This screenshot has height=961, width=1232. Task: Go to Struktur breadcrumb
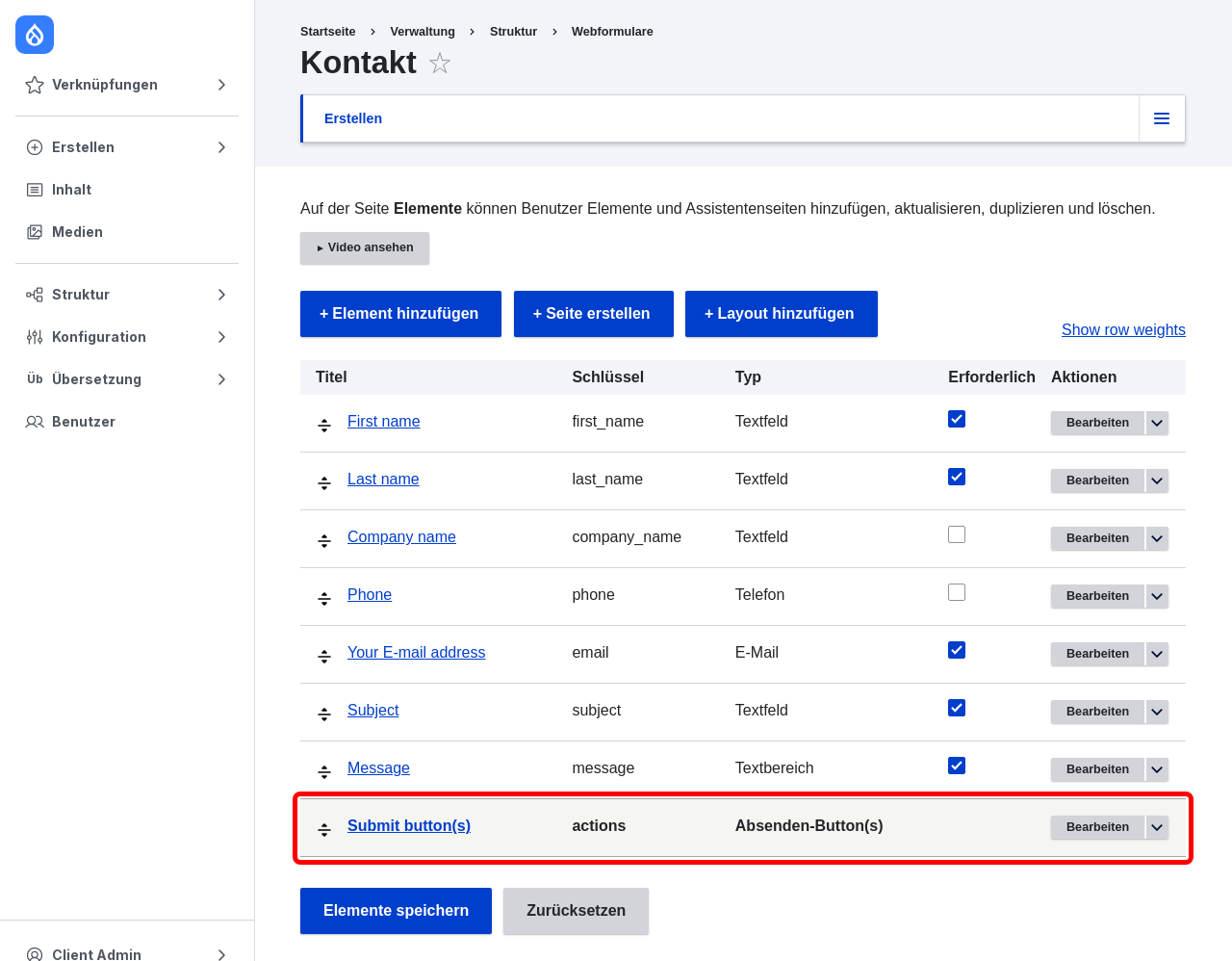[x=513, y=32]
